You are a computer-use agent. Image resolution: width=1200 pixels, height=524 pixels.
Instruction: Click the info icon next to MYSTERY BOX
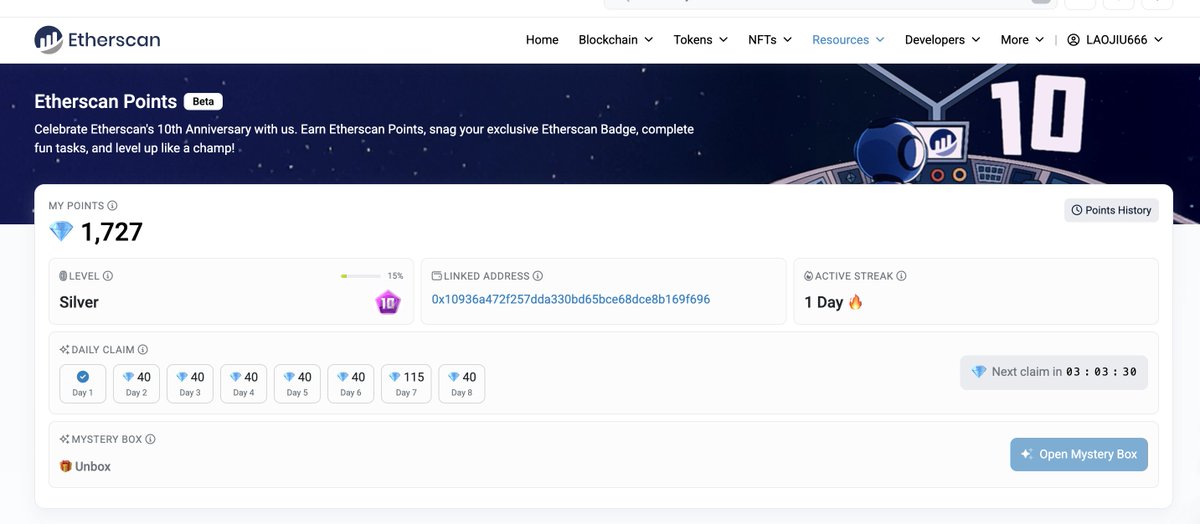(x=150, y=439)
